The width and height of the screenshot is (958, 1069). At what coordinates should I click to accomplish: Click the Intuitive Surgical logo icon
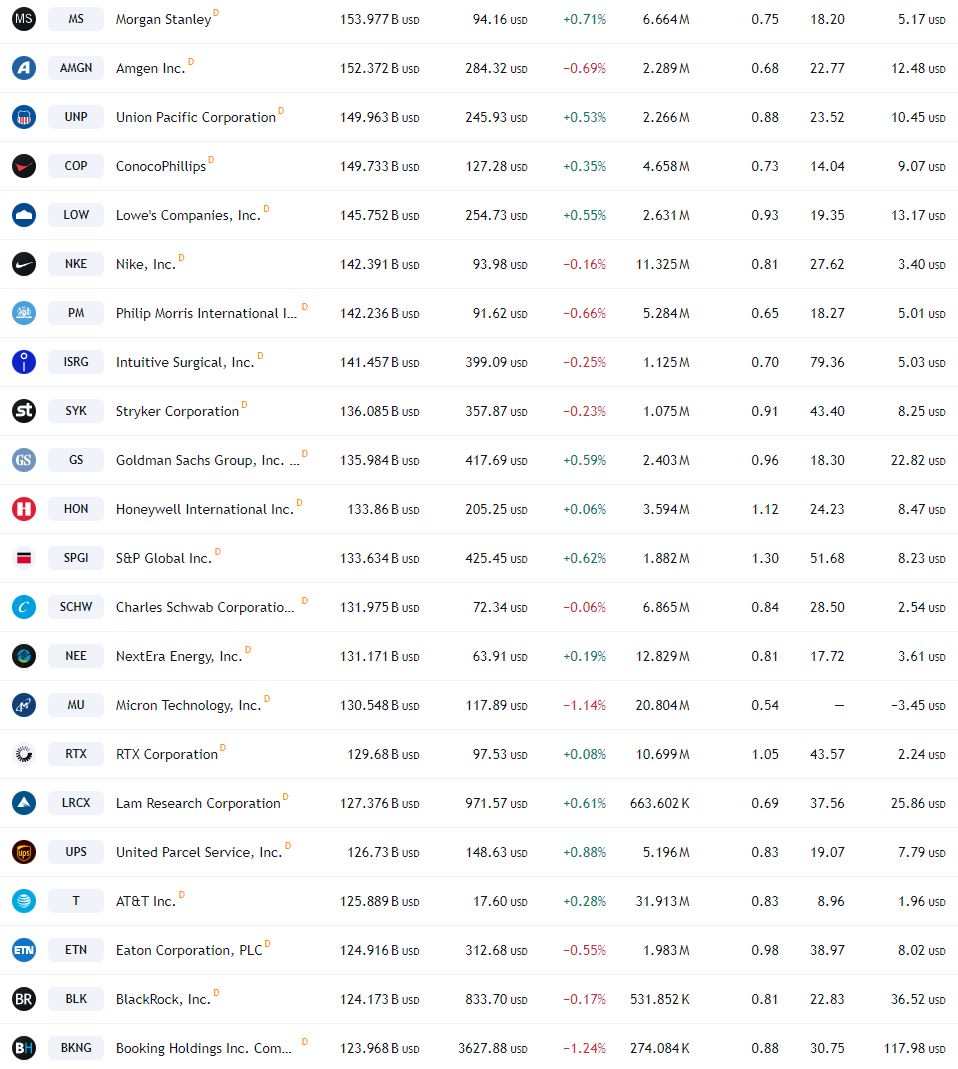pyautogui.click(x=24, y=362)
